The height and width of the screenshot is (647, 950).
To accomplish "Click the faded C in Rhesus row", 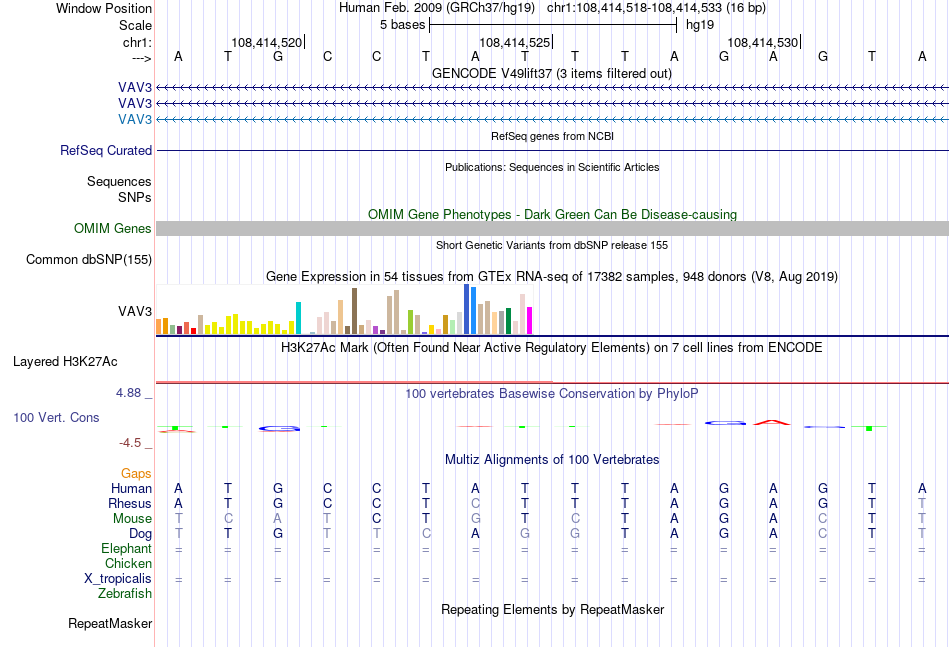I will [476, 503].
